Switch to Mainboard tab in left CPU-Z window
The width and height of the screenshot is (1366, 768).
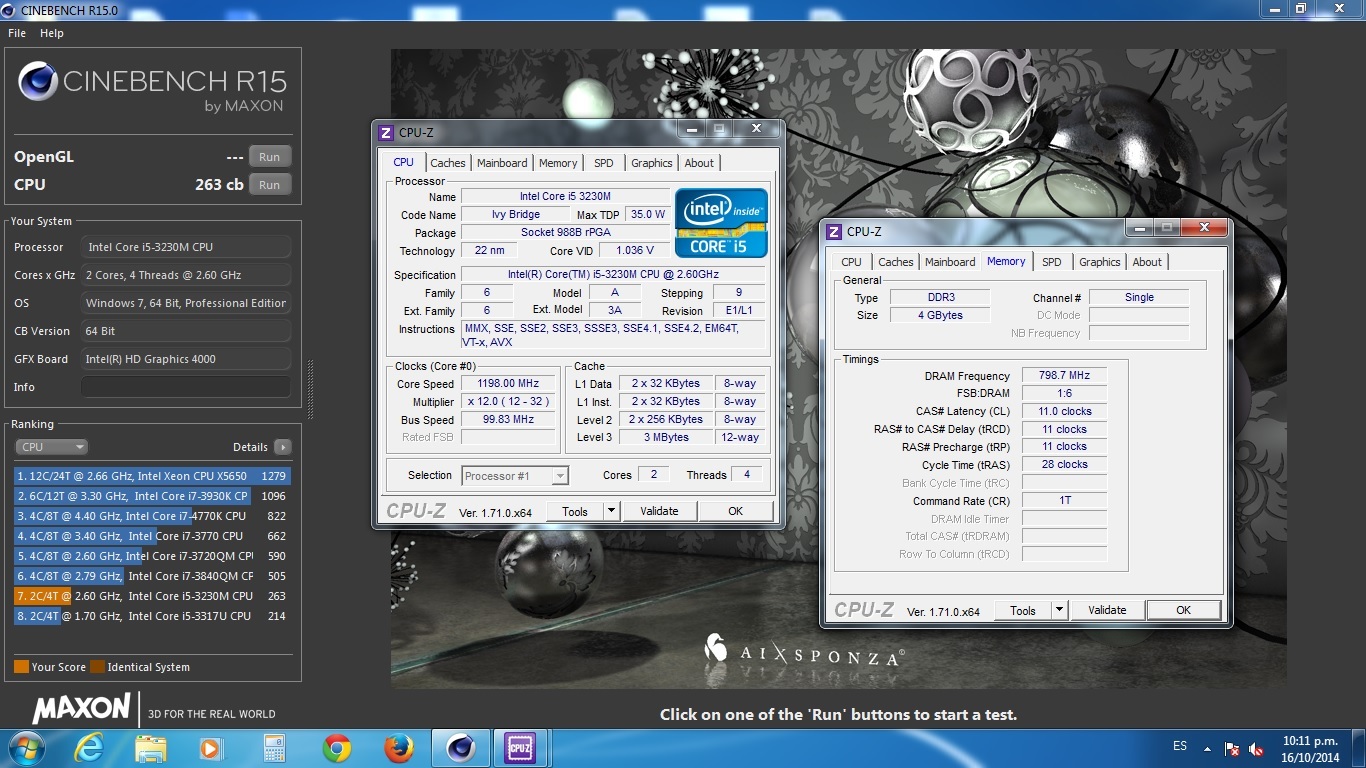(502, 163)
